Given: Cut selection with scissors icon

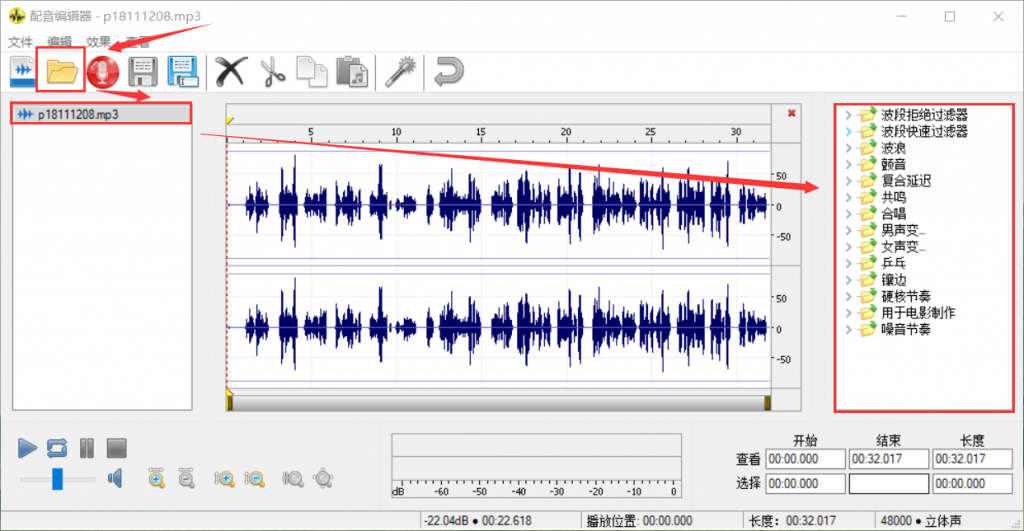Looking at the screenshot, I should 273,71.
